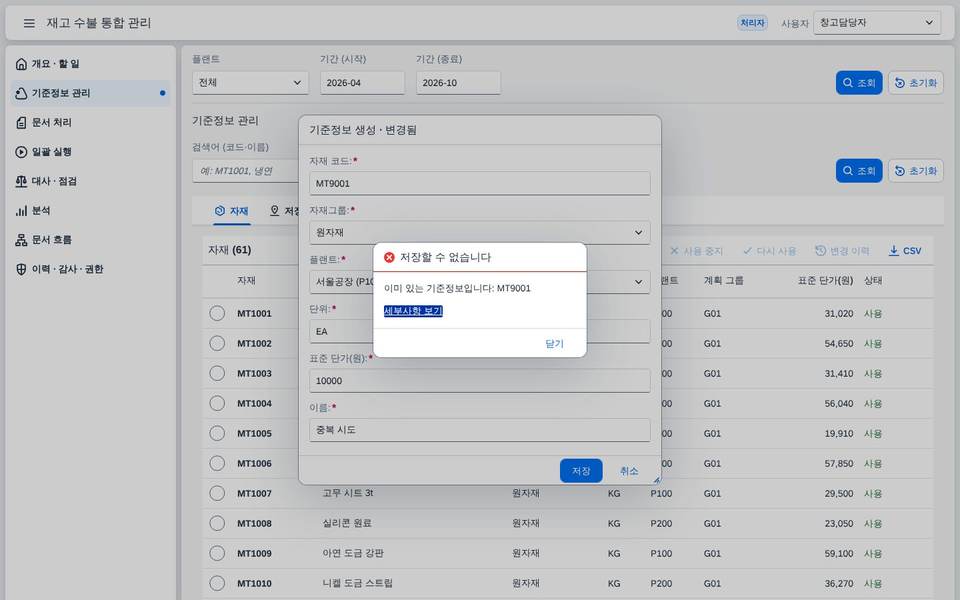Screen dimensions: 960x600
Task: Click the 검색어 search input field
Action: point(246,171)
